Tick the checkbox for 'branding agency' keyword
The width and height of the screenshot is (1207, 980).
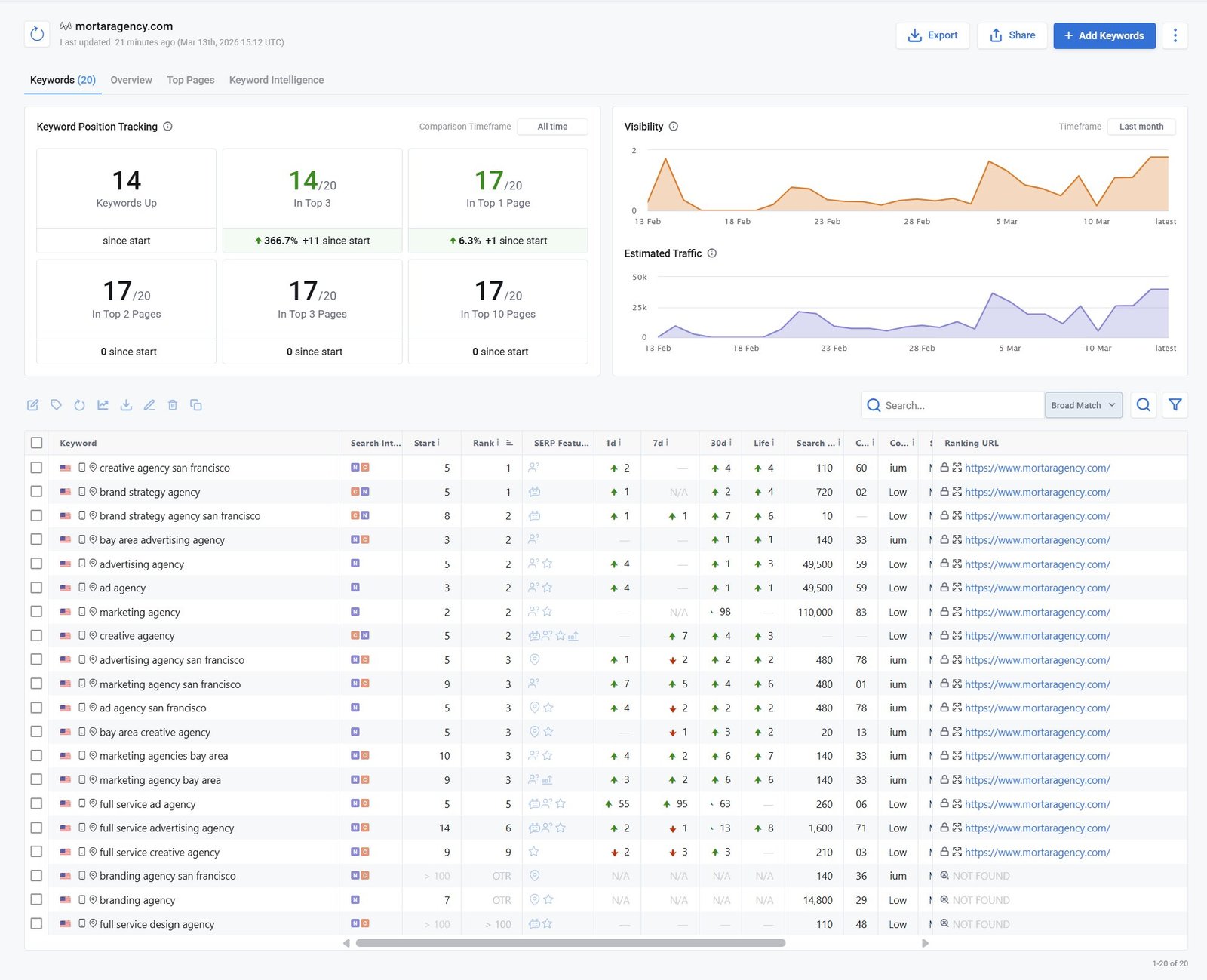(36, 899)
